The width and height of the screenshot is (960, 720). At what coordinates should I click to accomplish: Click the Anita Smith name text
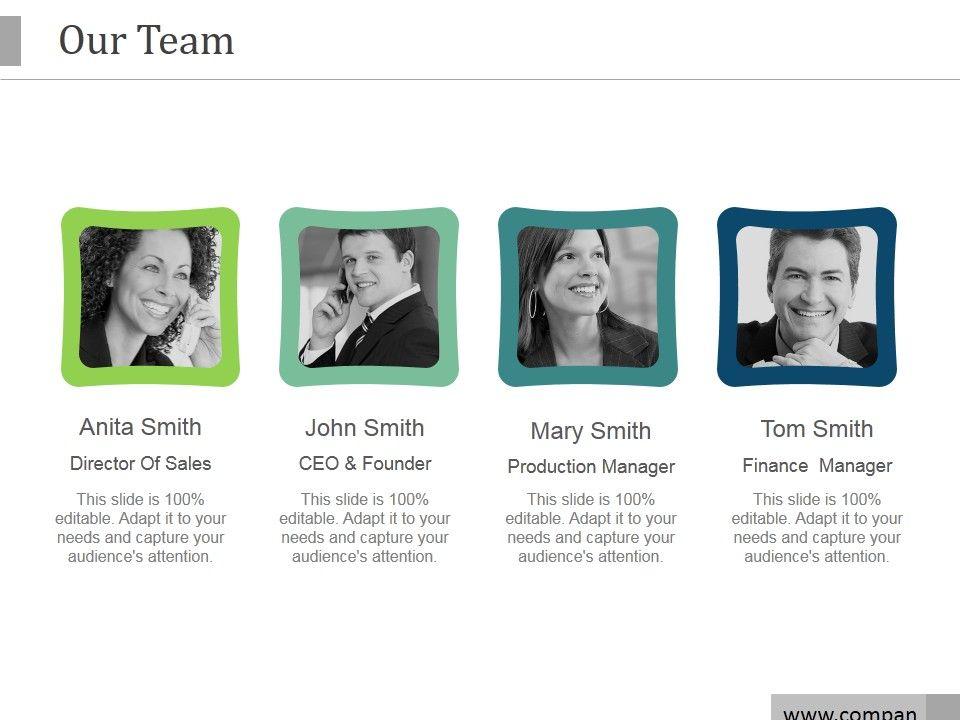[x=140, y=427]
